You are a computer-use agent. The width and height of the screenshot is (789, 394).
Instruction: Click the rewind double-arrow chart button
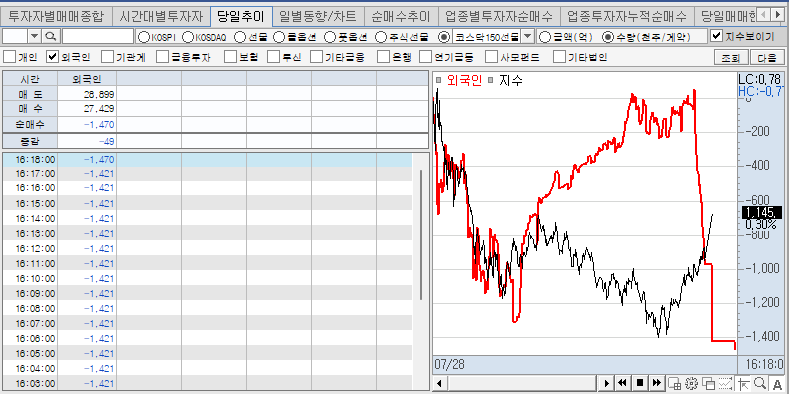622,383
